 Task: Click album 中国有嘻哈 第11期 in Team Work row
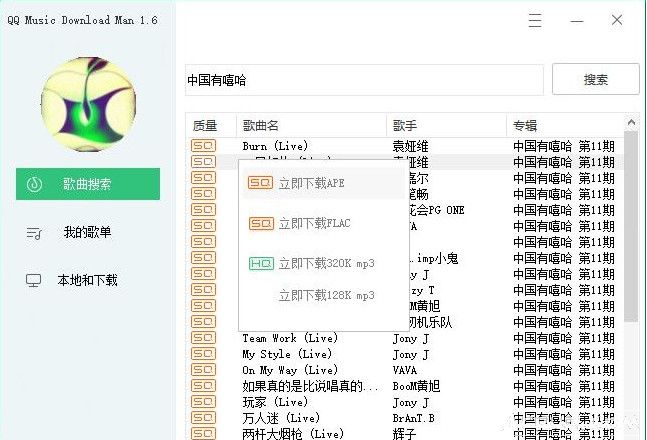[x=564, y=338]
